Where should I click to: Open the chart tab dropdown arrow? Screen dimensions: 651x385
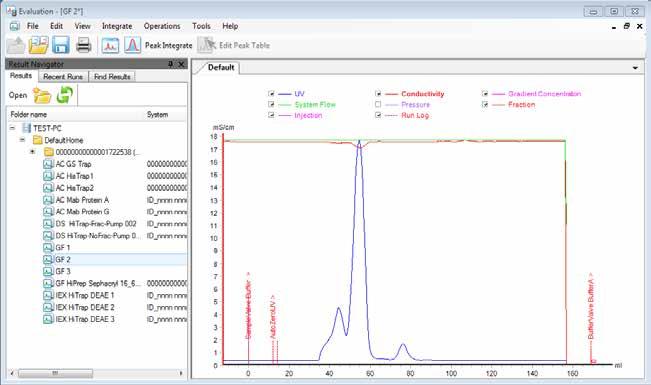635,68
